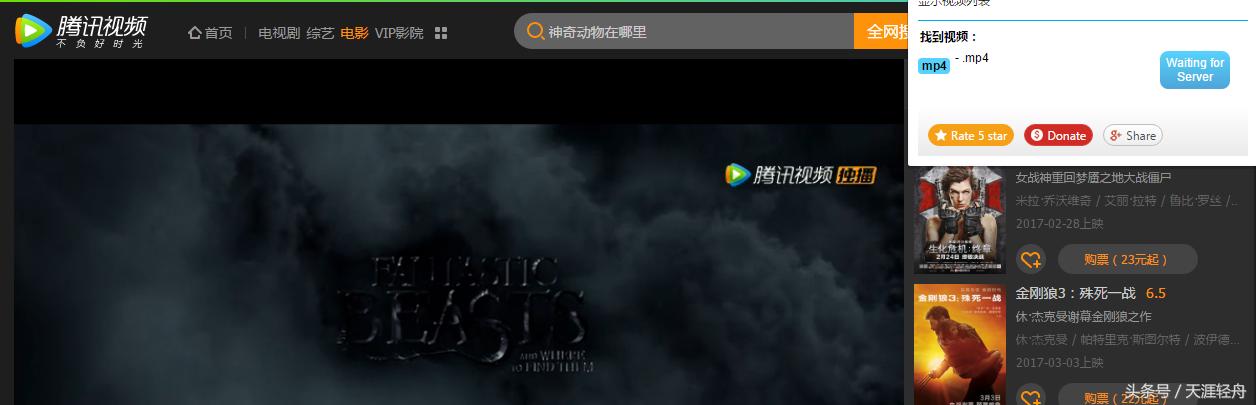Open the 电视剧 section
Image resolution: width=1256 pixels, height=405 pixels.
coord(279,33)
